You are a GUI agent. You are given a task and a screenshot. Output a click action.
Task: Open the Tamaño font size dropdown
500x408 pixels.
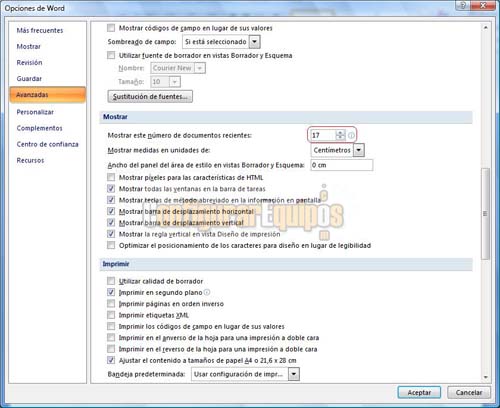175,82
